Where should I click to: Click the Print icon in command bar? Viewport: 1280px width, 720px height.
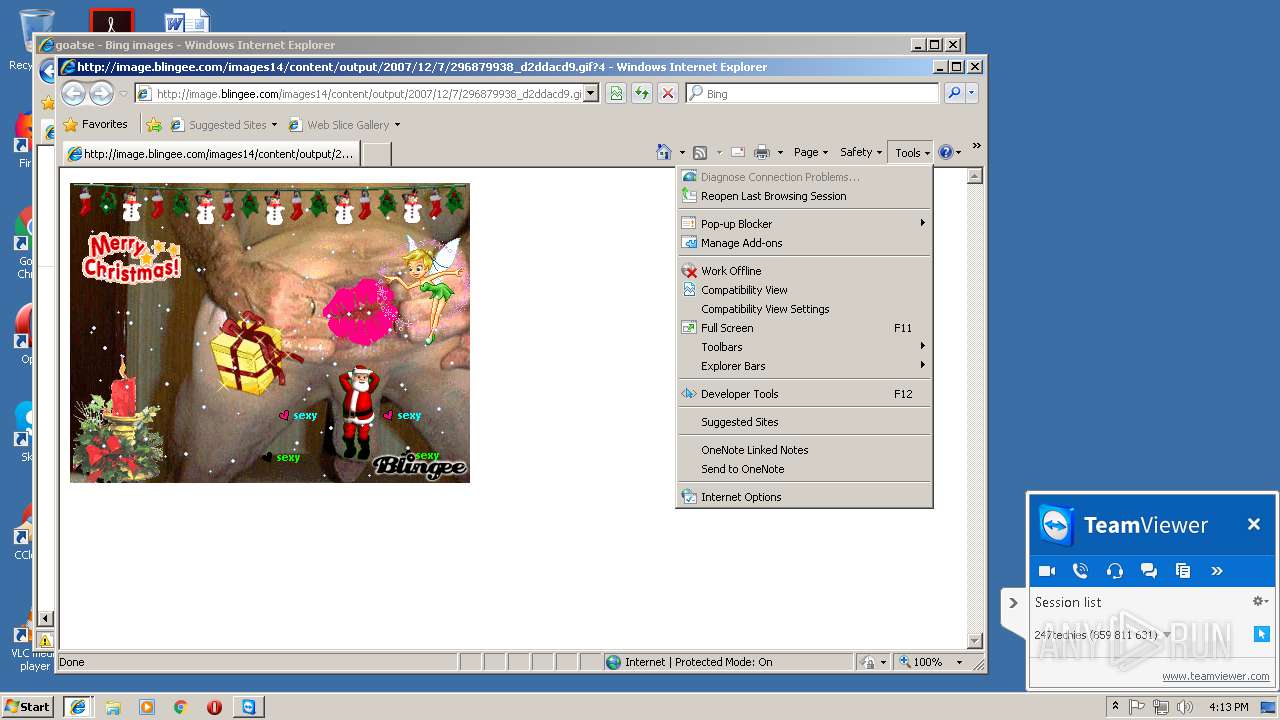(x=761, y=153)
